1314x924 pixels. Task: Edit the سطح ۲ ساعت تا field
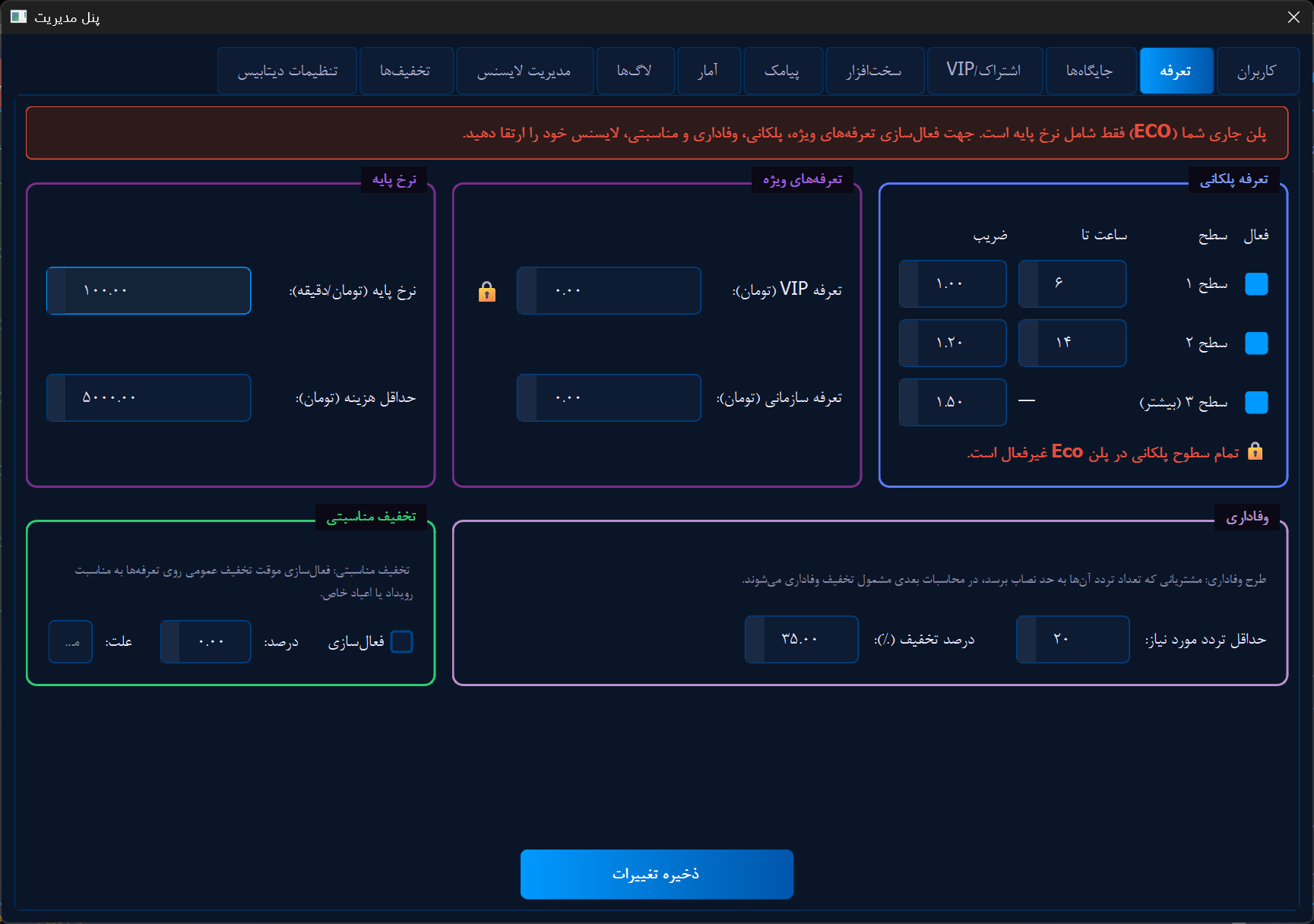pyautogui.click(x=1072, y=343)
